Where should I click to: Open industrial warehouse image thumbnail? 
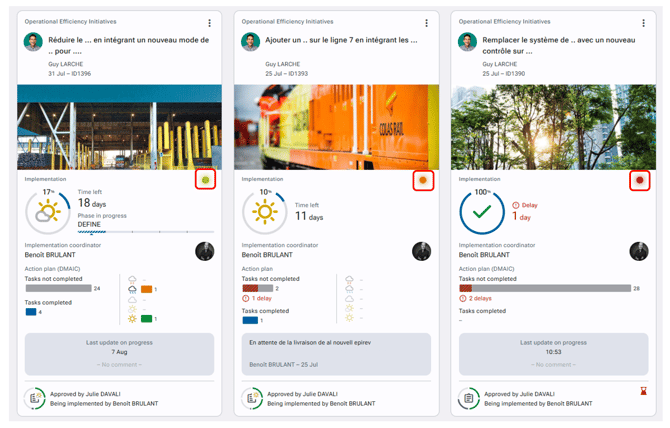coord(119,127)
